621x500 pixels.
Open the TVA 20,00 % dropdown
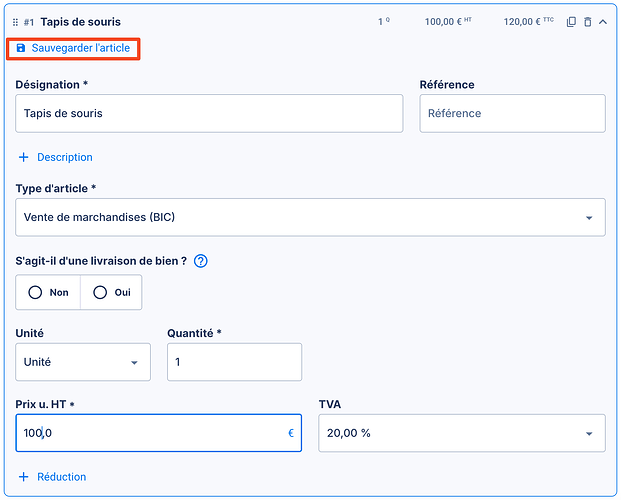(x=461, y=433)
